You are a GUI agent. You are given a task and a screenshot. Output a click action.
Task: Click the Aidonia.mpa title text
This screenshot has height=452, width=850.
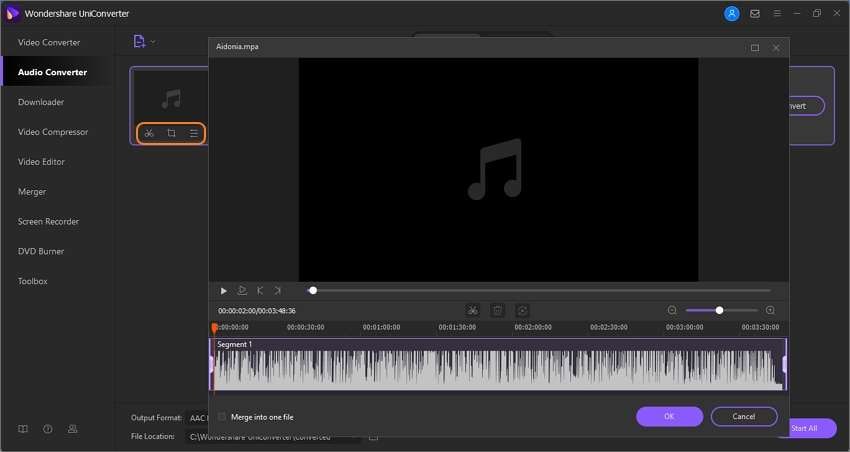click(x=237, y=47)
